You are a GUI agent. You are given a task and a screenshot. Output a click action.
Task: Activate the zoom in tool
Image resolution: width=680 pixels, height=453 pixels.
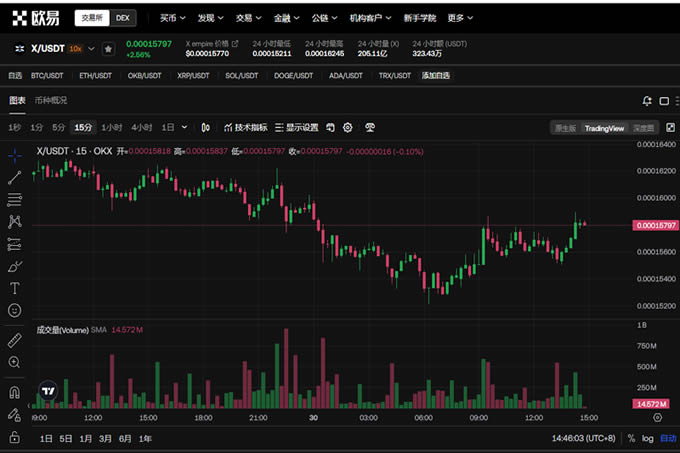pyautogui.click(x=15, y=362)
